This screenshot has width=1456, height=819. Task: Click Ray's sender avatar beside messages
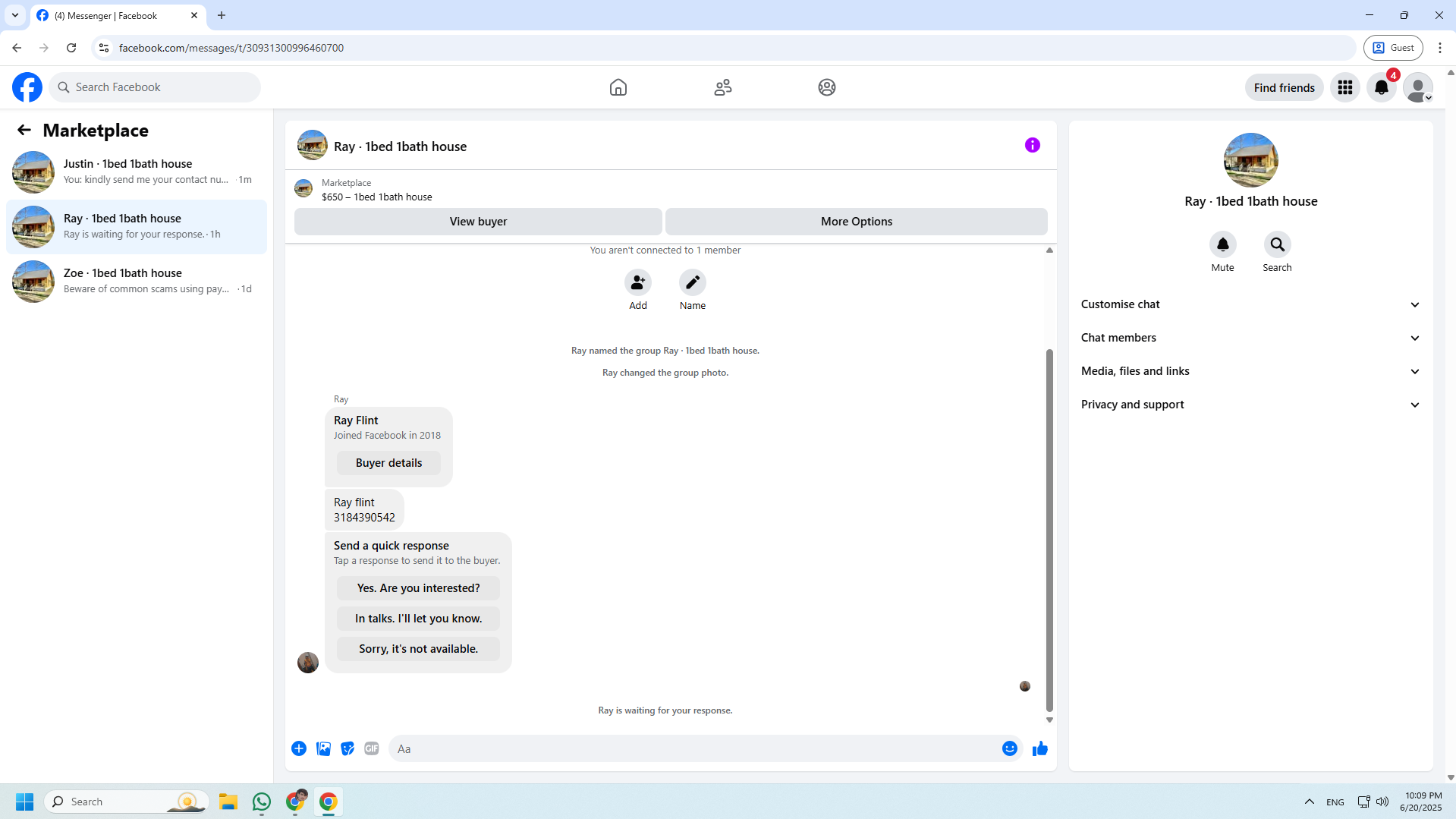(x=308, y=663)
